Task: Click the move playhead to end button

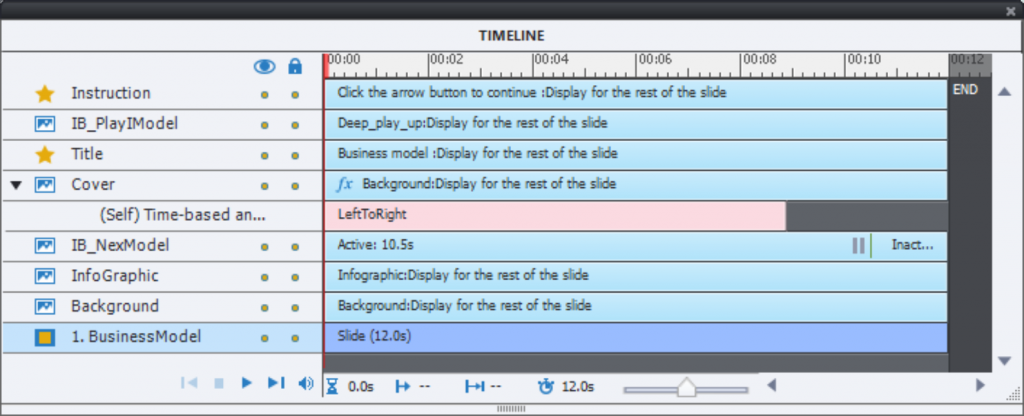Action: point(277,384)
